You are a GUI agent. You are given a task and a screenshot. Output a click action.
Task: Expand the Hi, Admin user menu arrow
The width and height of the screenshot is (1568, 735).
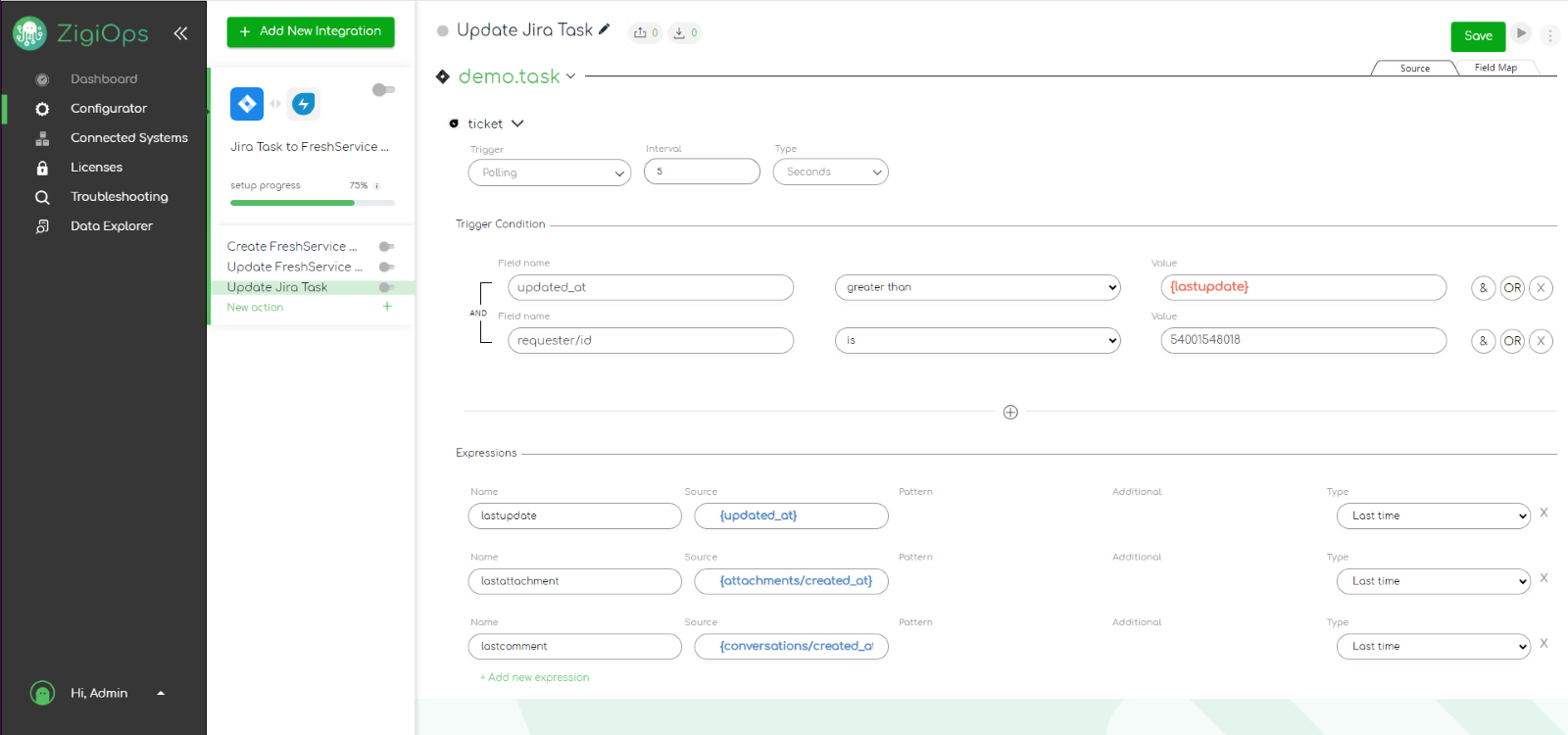point(161,693)
